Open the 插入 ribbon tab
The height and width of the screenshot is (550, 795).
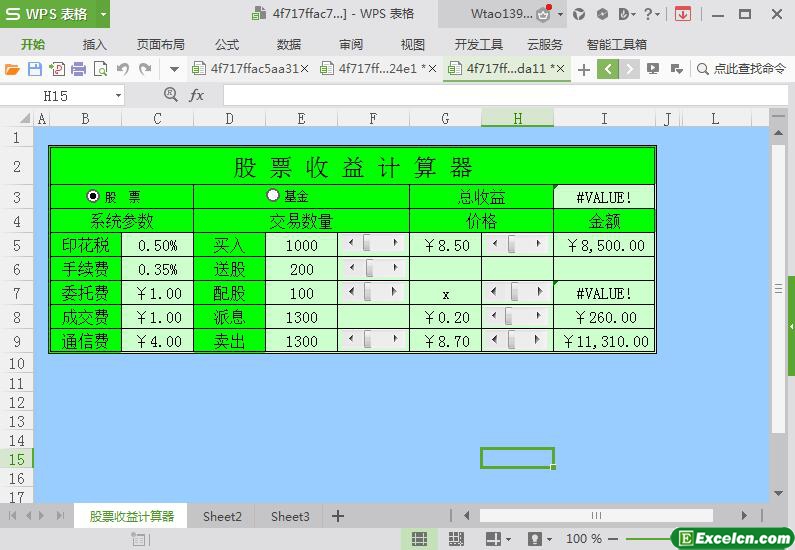94,44
